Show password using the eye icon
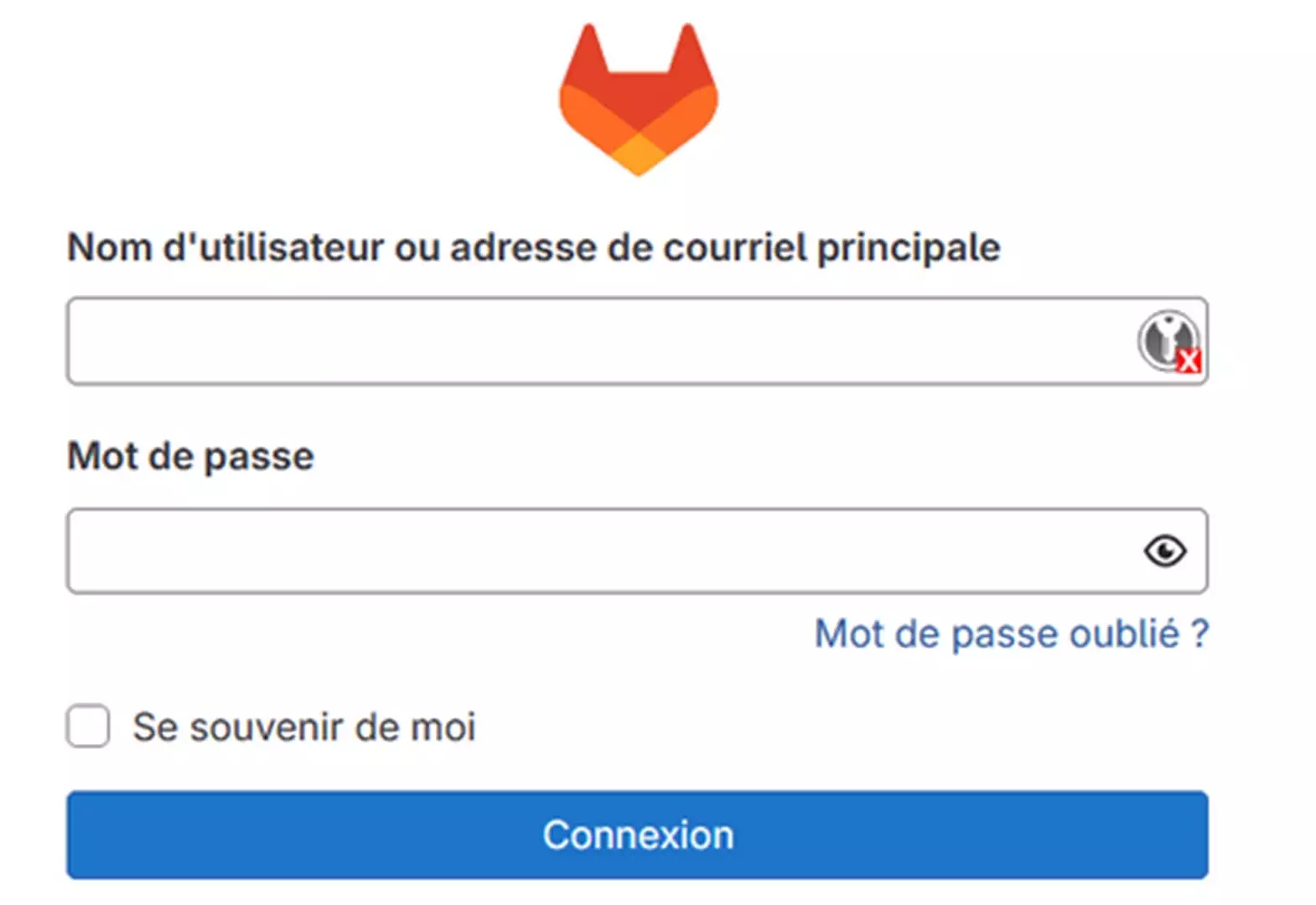 1164,551
